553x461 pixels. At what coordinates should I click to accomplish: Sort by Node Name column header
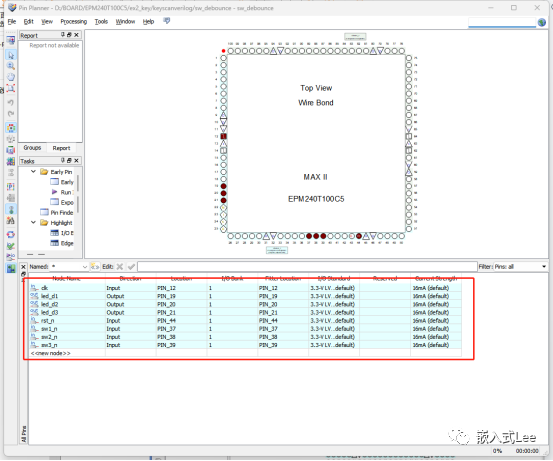tap(67, 279)
